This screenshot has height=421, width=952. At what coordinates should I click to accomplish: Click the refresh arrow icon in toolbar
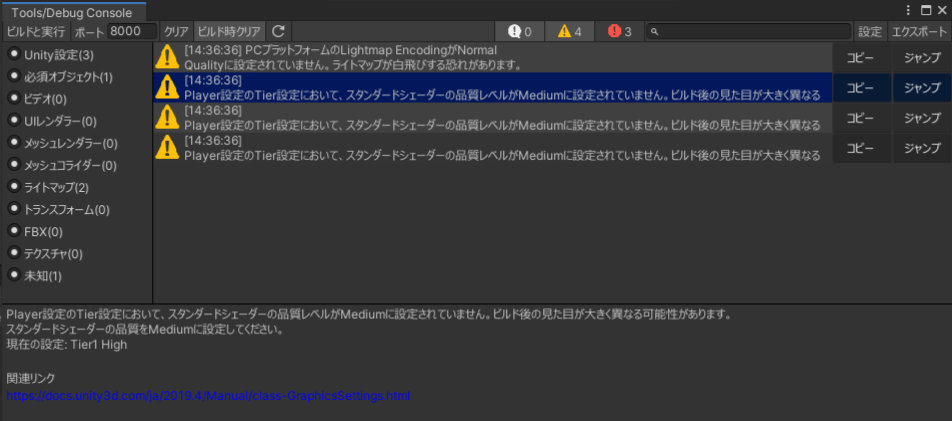click(x=278, y=32)
